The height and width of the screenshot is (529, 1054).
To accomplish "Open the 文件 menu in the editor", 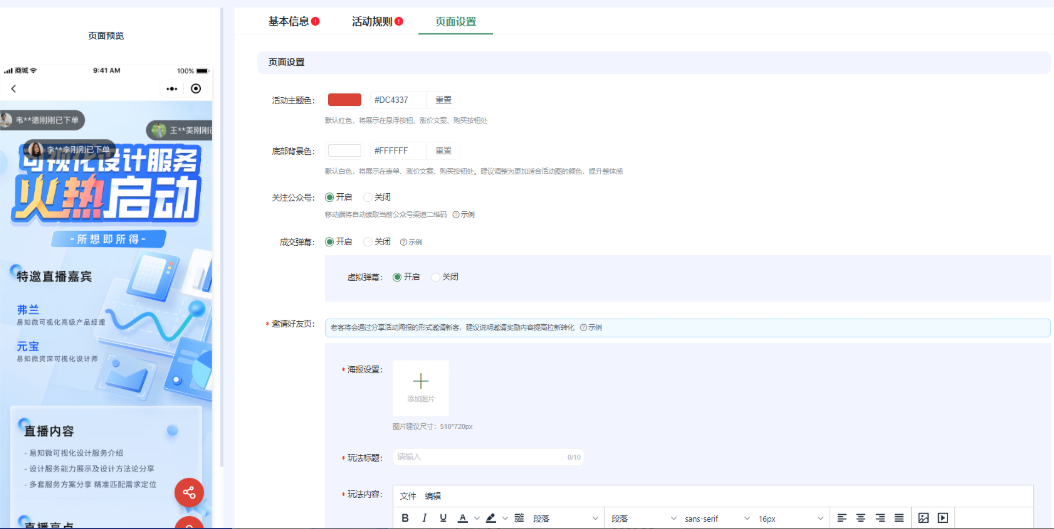I will coord(408,496).
